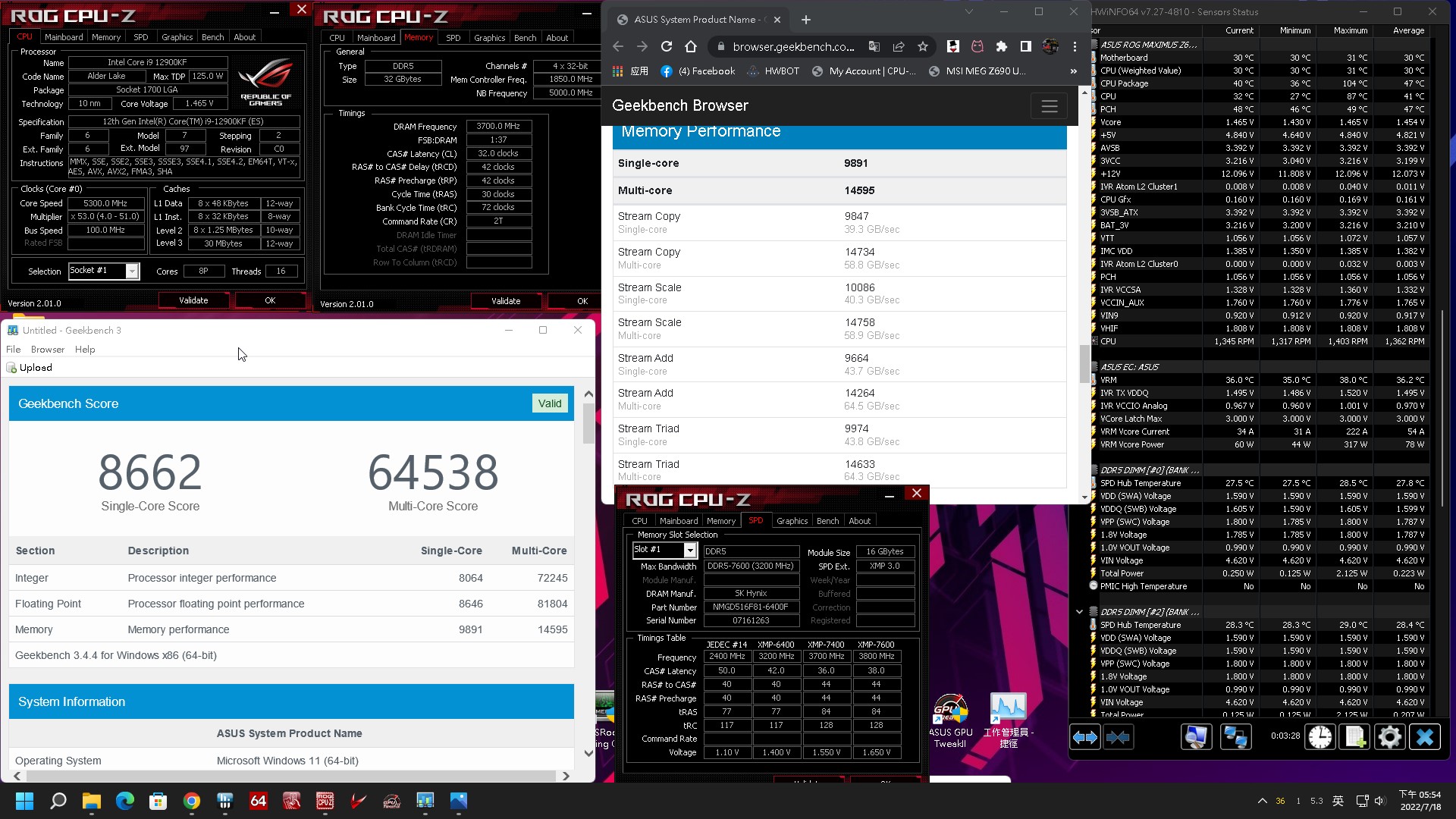Screen dimensions: 1456x819
Task: Click Chrome page vertical scrollbar thumb
Action: (x=1084, y=364)
